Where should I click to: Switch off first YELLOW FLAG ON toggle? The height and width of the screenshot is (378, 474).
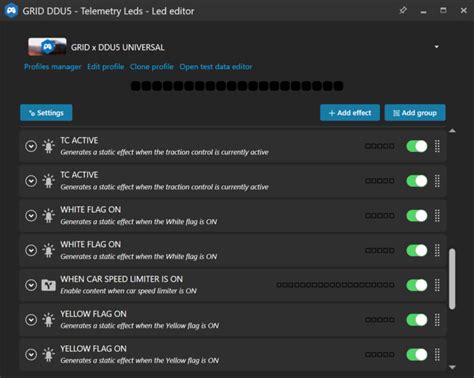click(x=417, y=320)
